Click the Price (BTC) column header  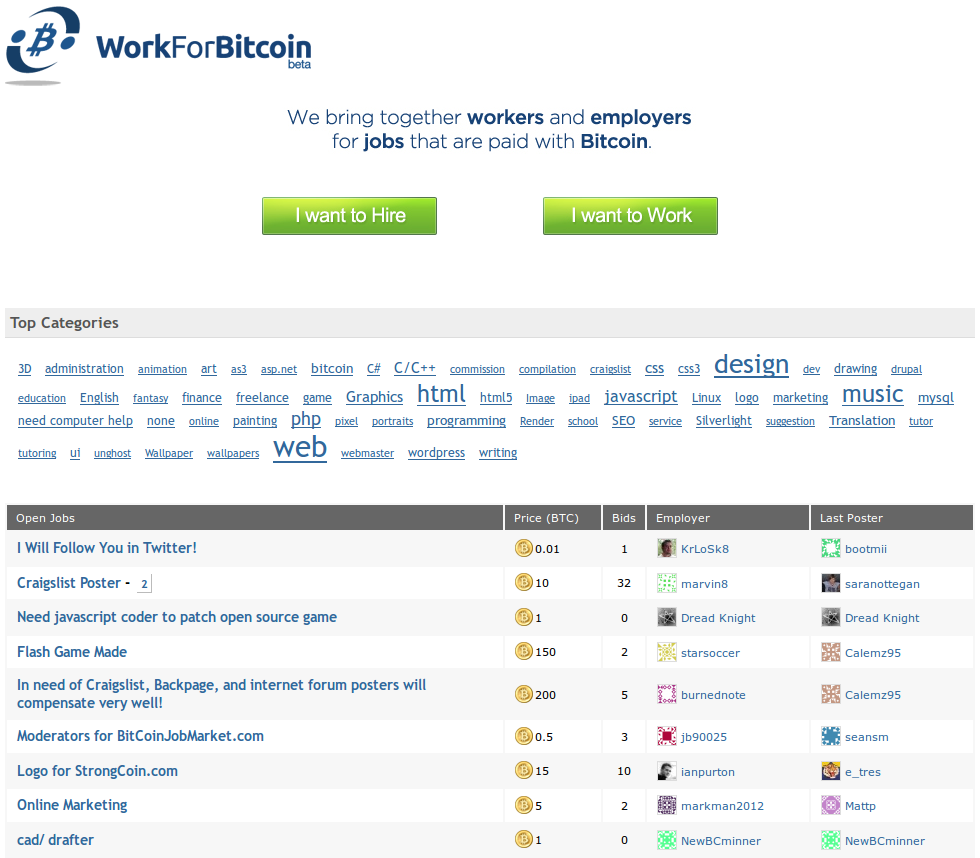(x=546, y=518)
